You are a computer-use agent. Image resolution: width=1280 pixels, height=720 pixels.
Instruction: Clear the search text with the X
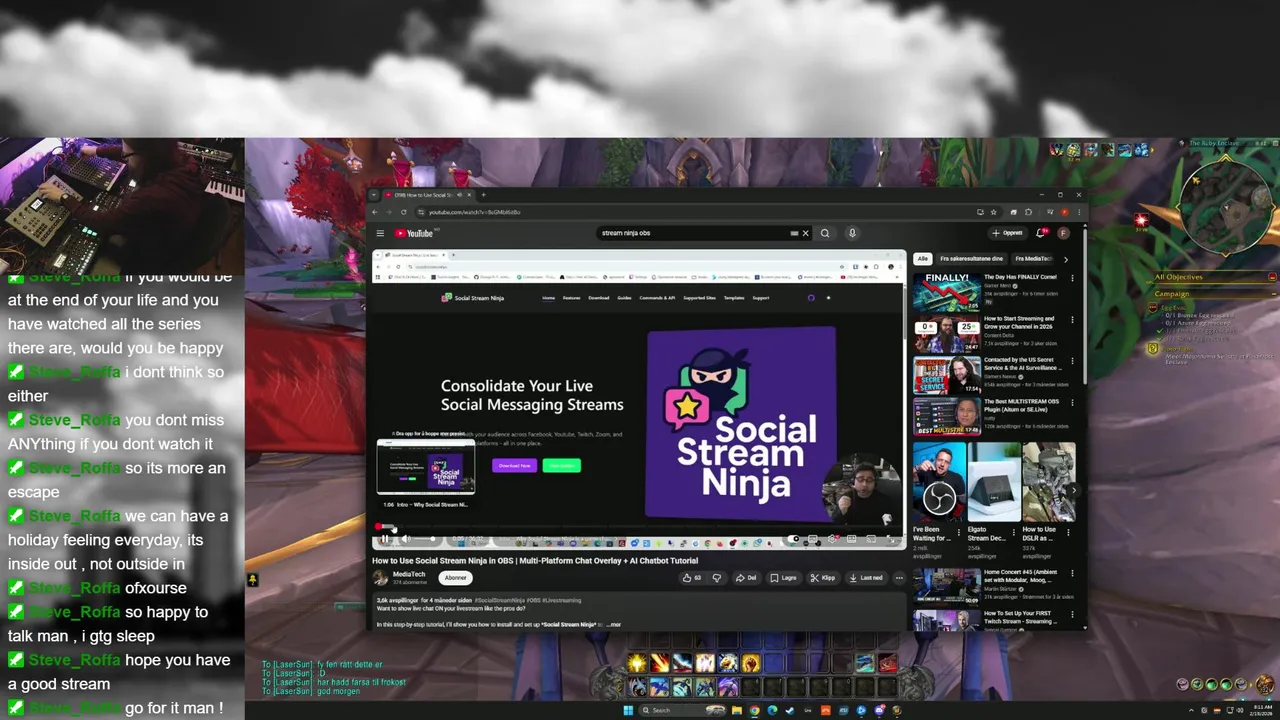[x=805, y=233]
